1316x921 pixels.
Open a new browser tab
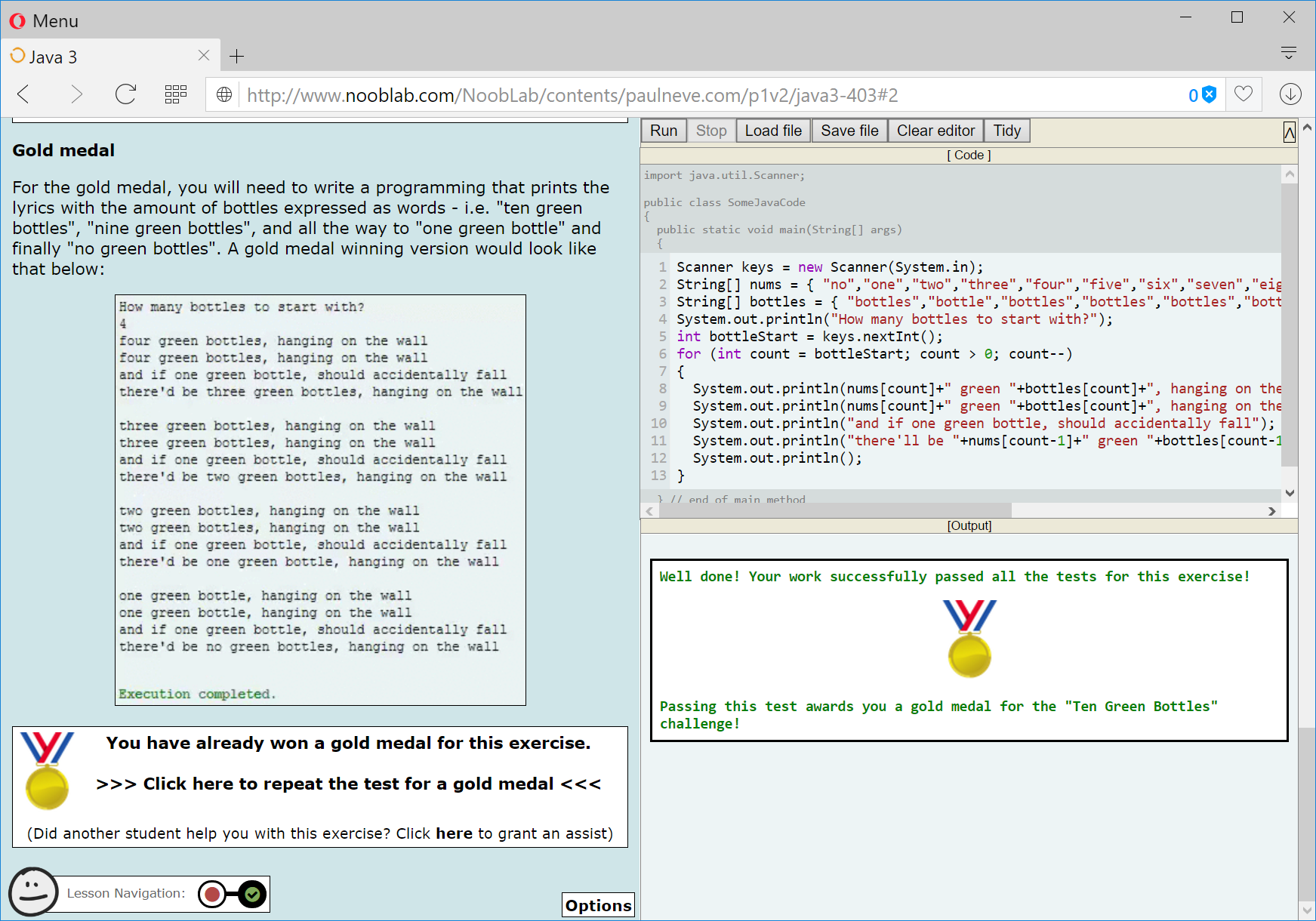click(237, 57)
